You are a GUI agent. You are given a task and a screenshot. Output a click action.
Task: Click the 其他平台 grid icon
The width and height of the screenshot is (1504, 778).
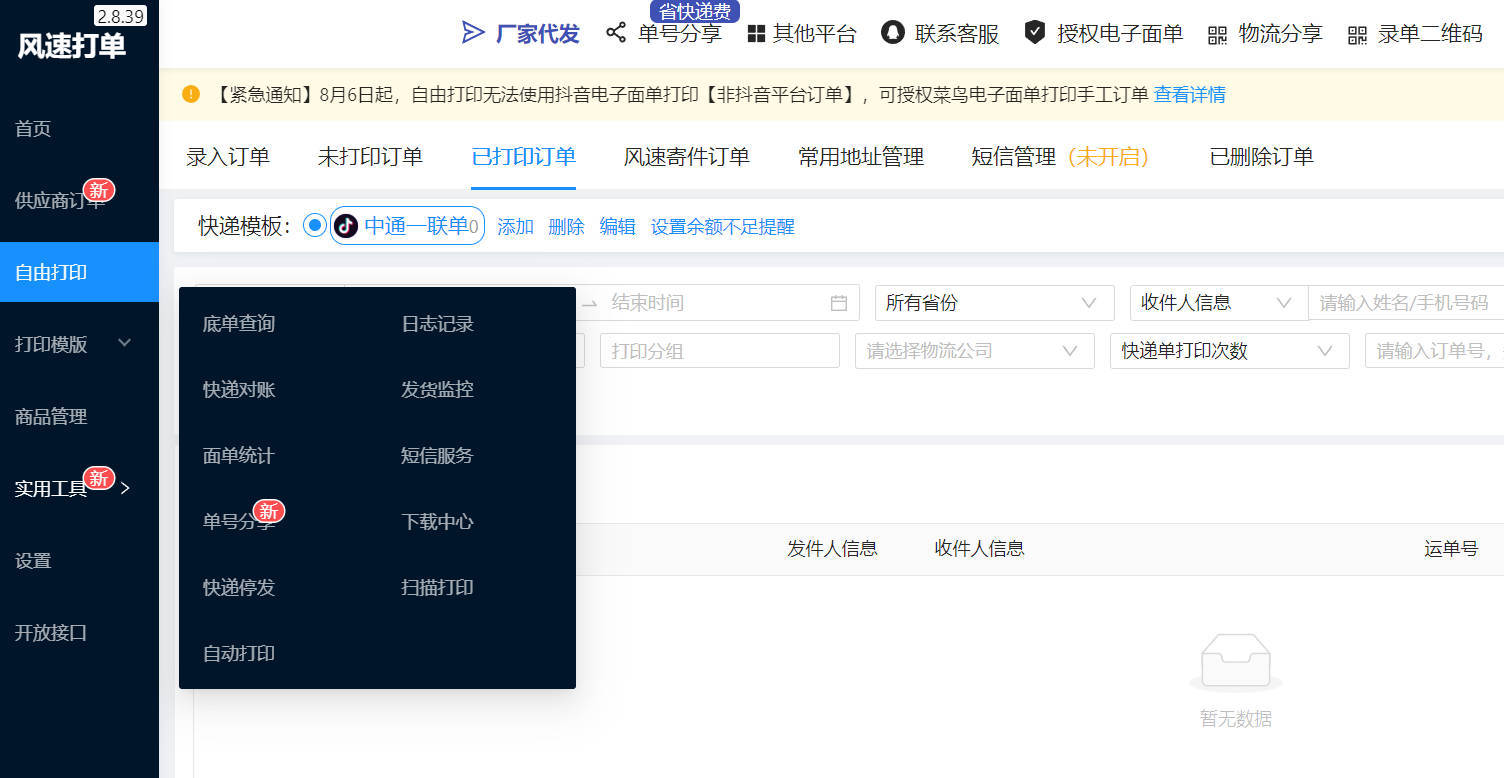tap(756, 34)
